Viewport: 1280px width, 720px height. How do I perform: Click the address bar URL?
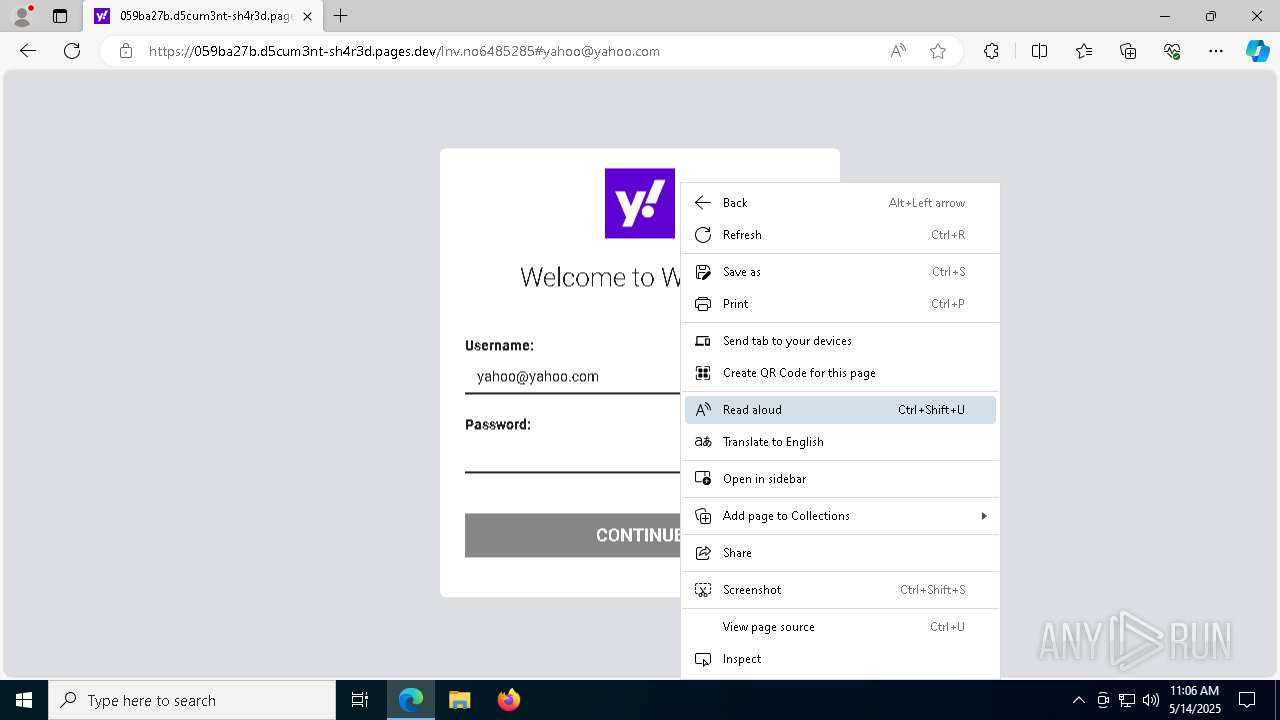coord(404,51)
